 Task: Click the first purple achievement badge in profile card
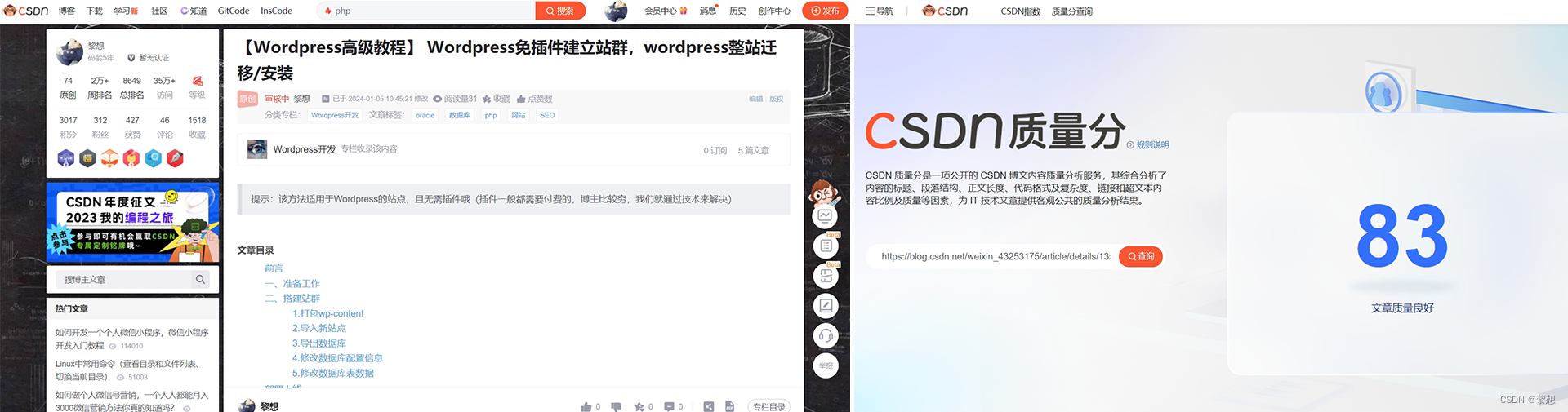point(66,158)
